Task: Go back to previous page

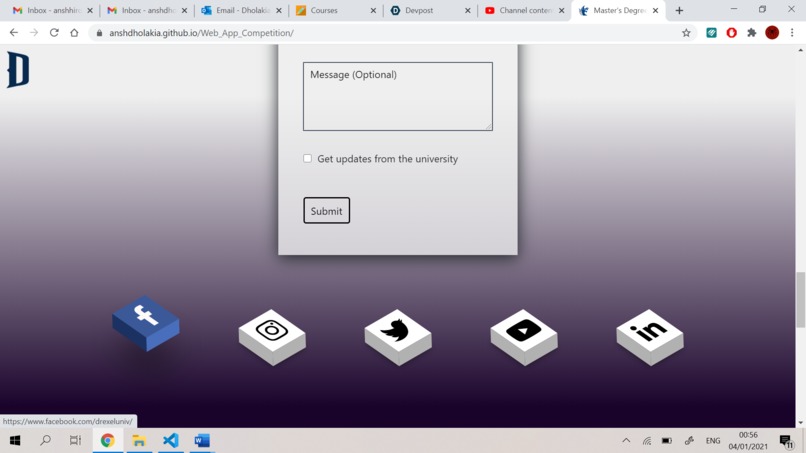Action: pos(14,32)
